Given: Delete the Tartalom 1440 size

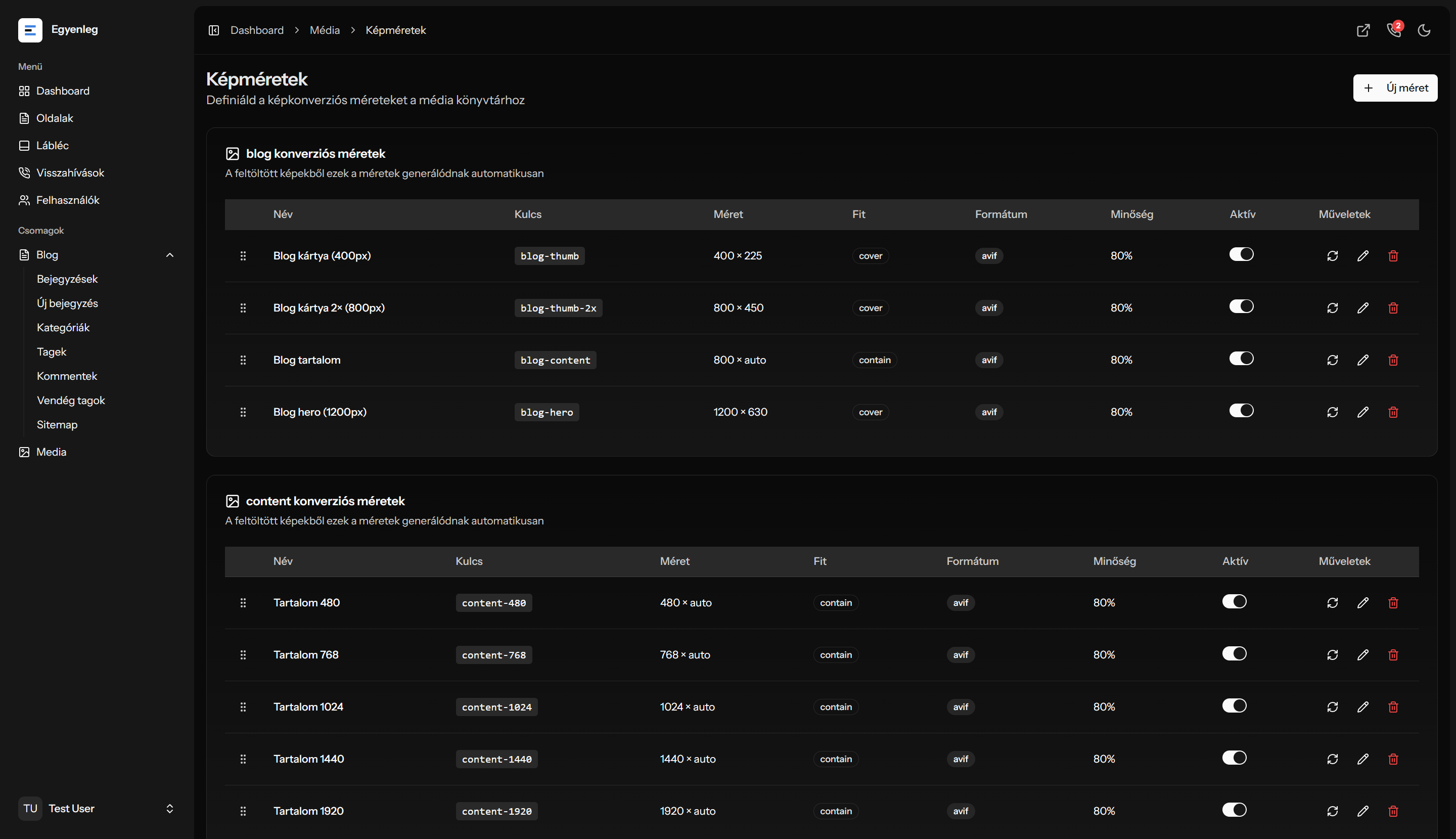Looking at the screenshot, I should point(1393,760).
